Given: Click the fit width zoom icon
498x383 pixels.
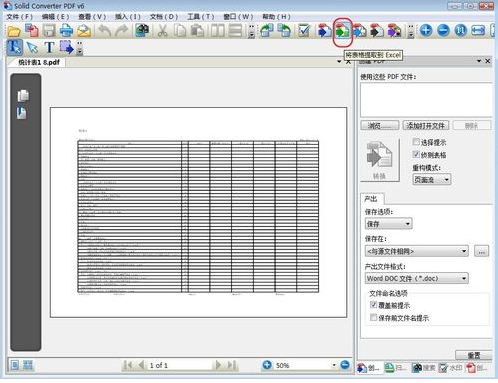Looking at the screenshot, I should tap(478, 31).
